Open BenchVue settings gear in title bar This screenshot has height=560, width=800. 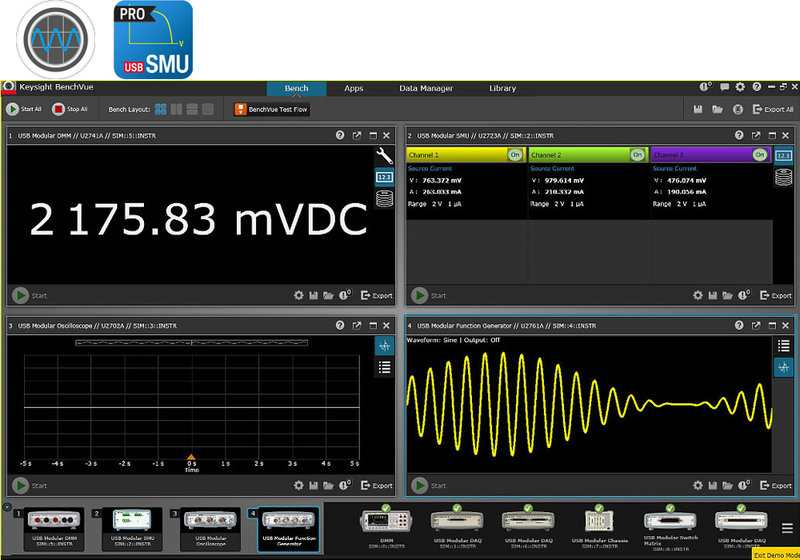(x=740, y=87)
